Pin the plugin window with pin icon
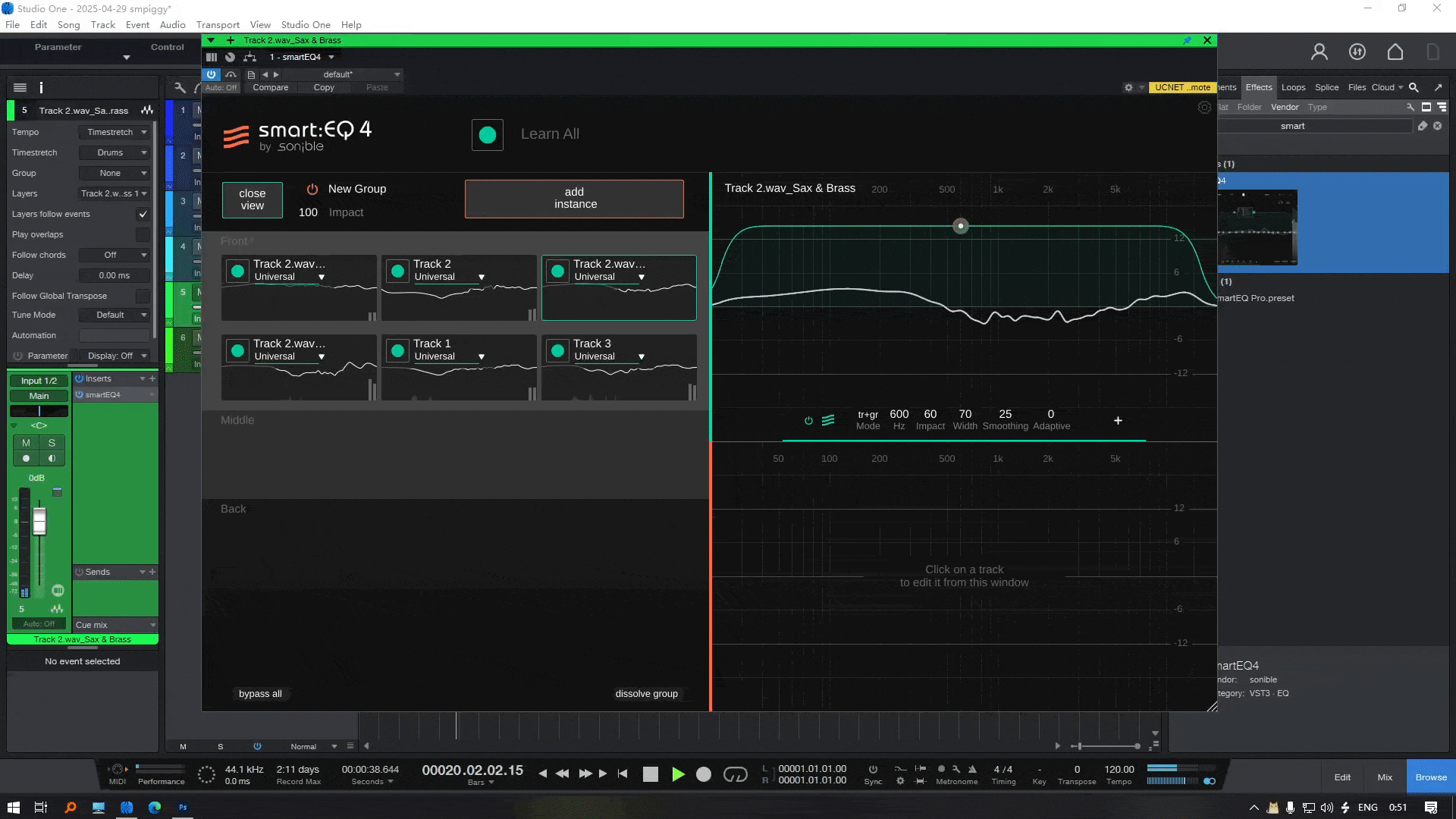This screenshot has width=1456, height=819. (x=1187, y=40)
